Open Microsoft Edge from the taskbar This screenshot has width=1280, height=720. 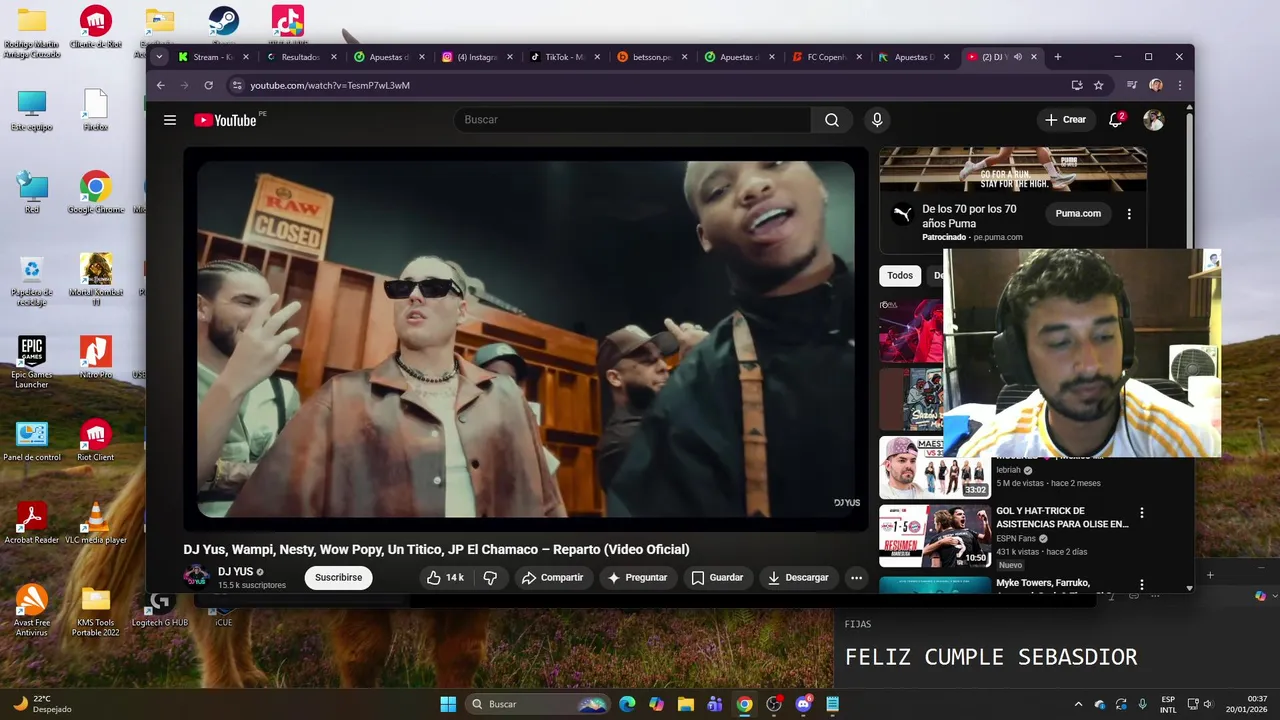click(627, 704)
